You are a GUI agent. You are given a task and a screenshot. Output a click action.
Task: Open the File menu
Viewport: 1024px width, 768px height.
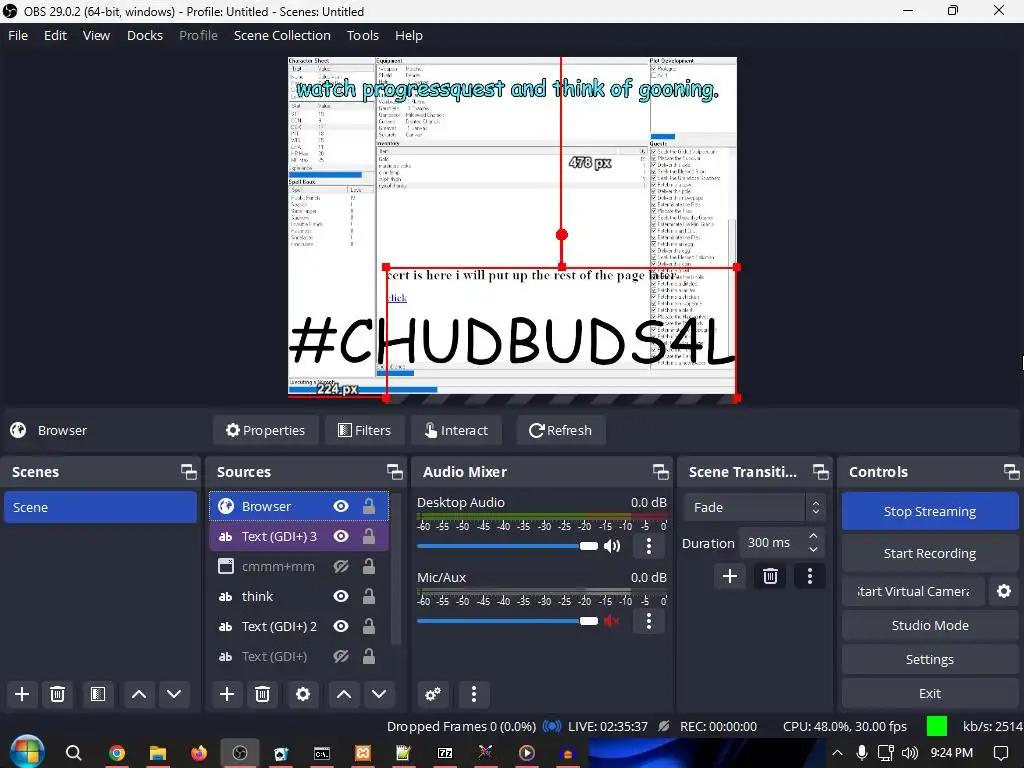point(18,35)
